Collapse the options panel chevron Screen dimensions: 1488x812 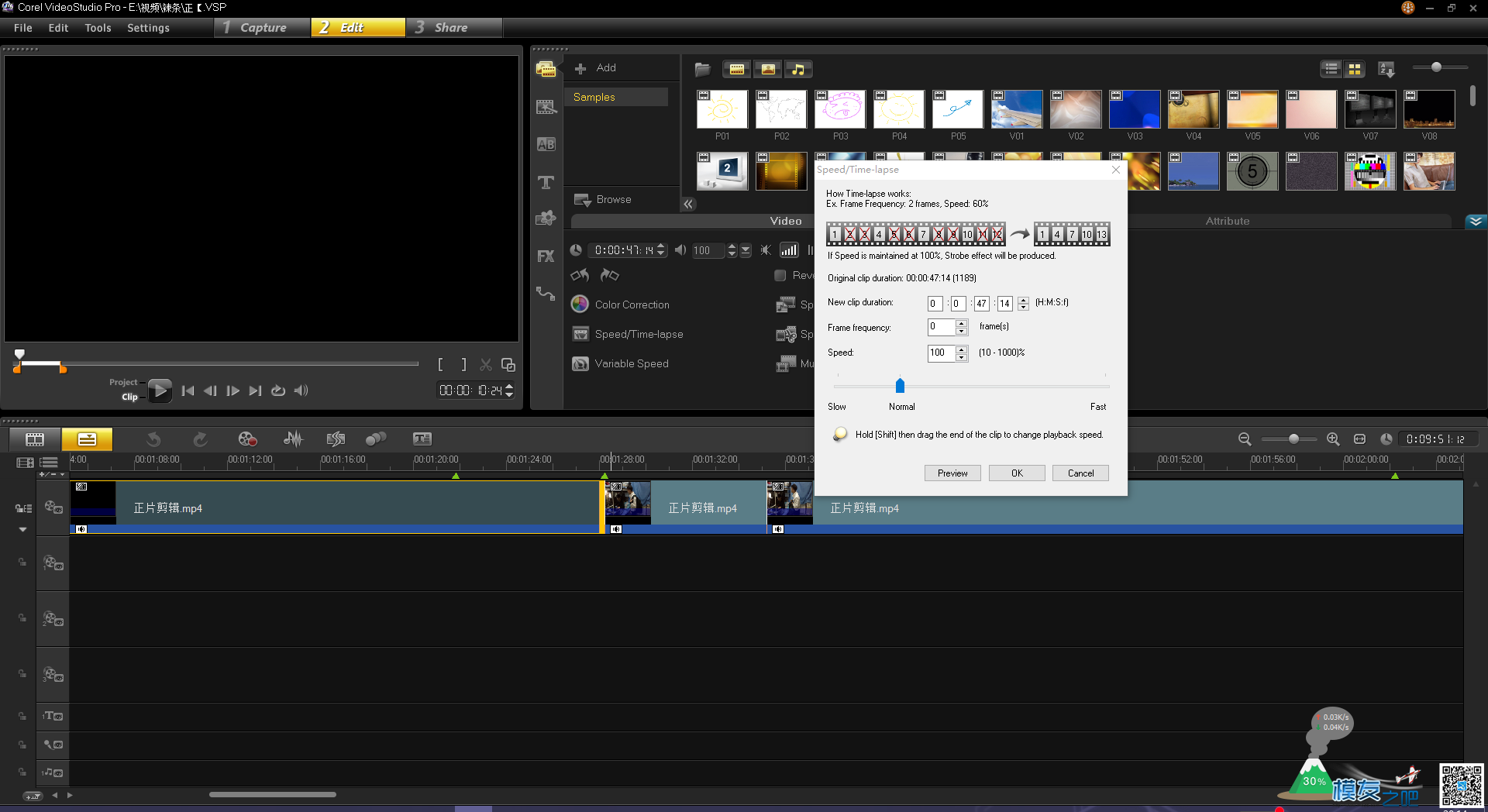click(x=1476, y=221)
